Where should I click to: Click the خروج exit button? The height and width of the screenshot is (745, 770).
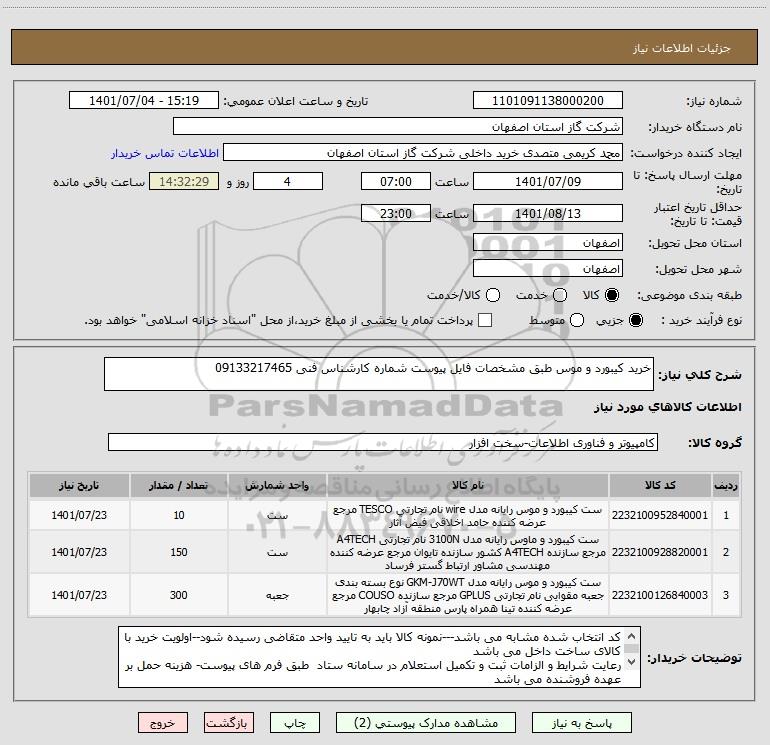[x=163, y=723]
